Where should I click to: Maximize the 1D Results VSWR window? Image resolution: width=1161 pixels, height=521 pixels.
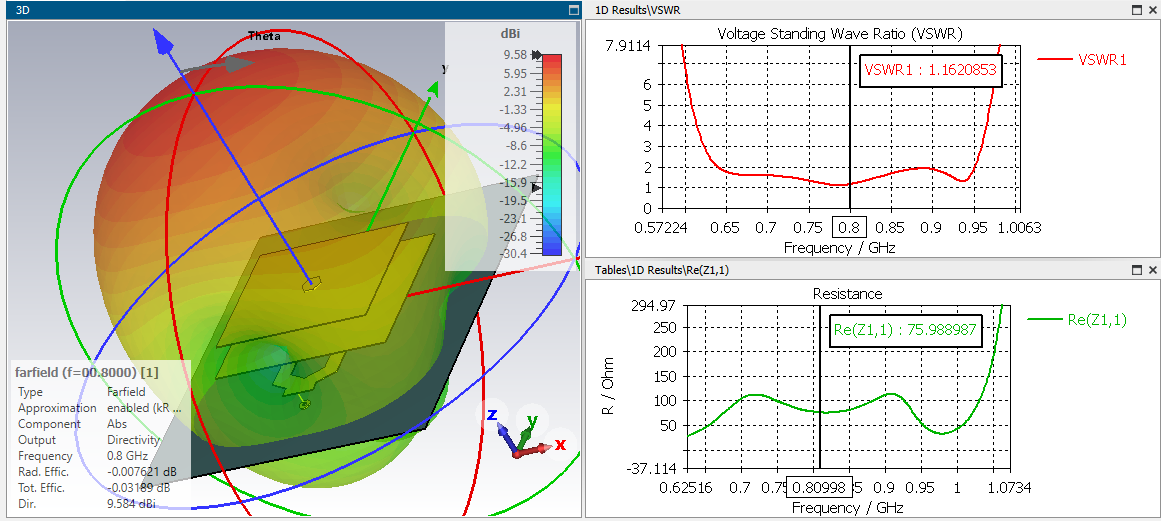[x=1138, y=10]
